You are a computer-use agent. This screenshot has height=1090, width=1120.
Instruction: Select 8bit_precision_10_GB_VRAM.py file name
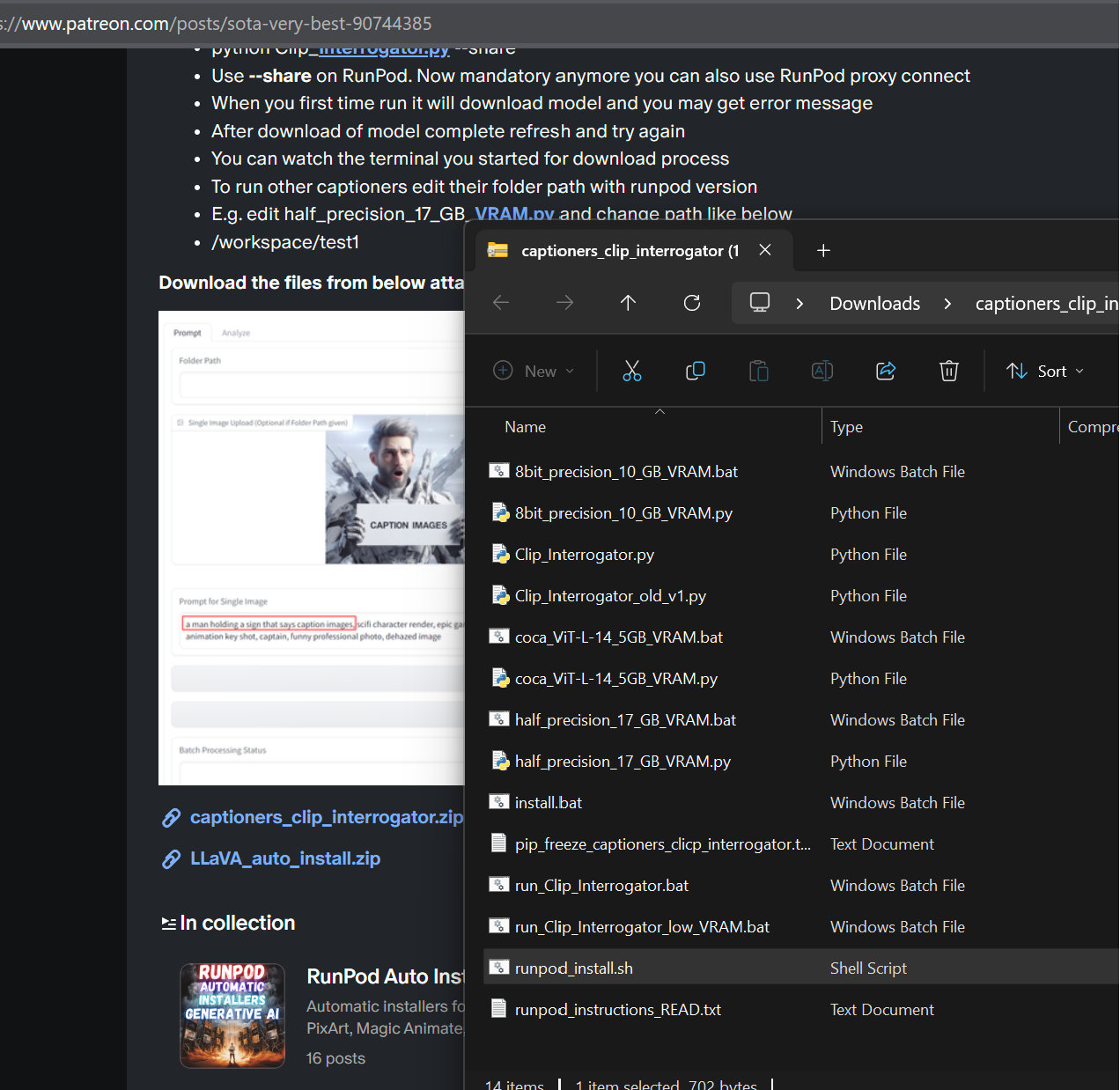pyautogui.click(x=623, y=513)
